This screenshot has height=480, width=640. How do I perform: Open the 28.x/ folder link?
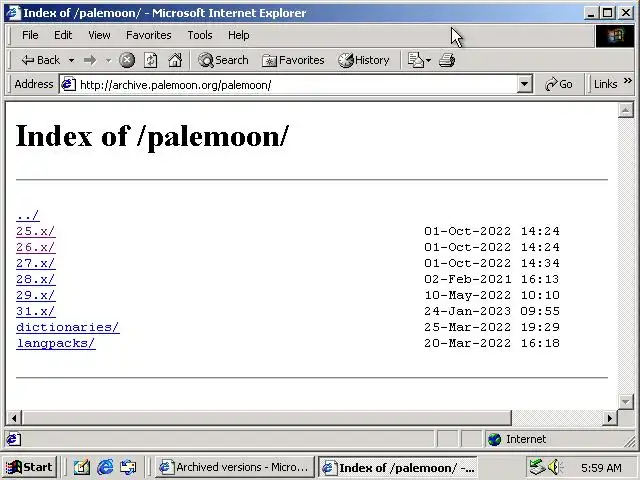36,279
